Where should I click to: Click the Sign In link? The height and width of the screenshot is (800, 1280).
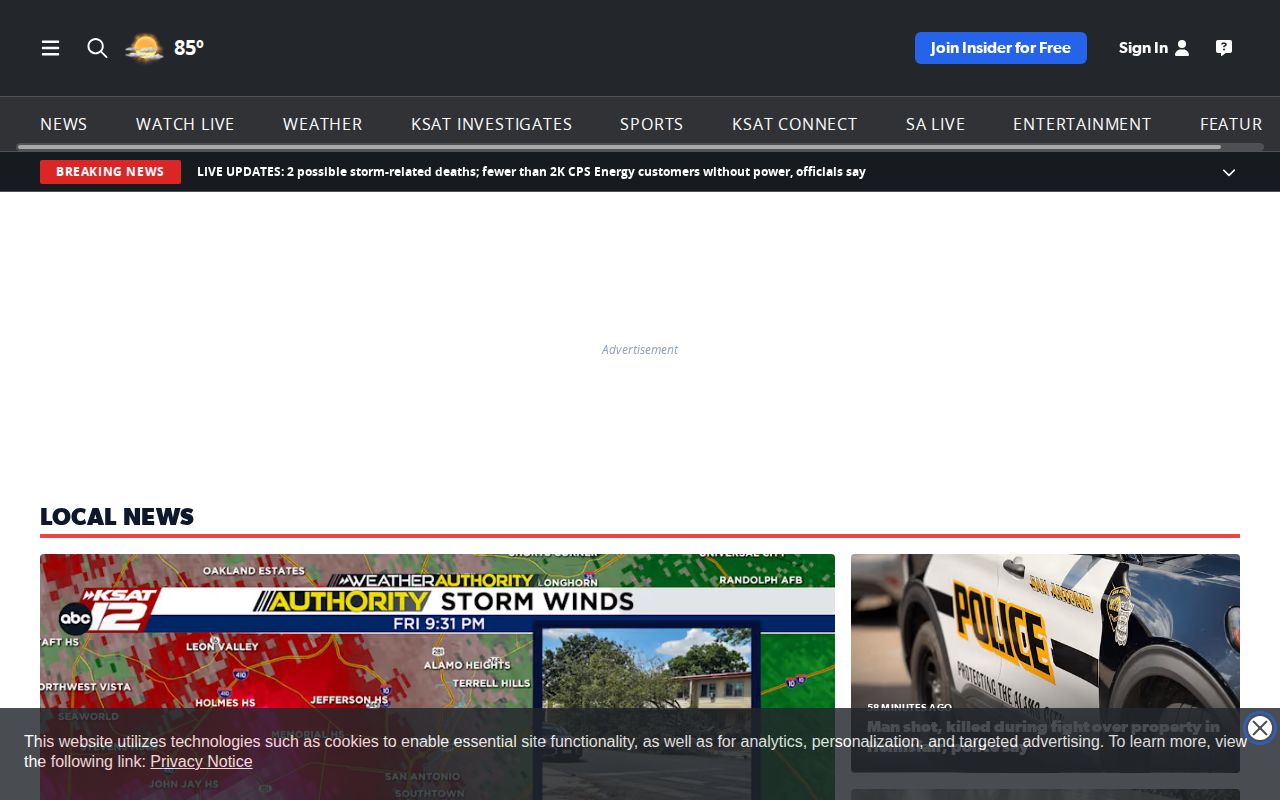point(1143,48)
